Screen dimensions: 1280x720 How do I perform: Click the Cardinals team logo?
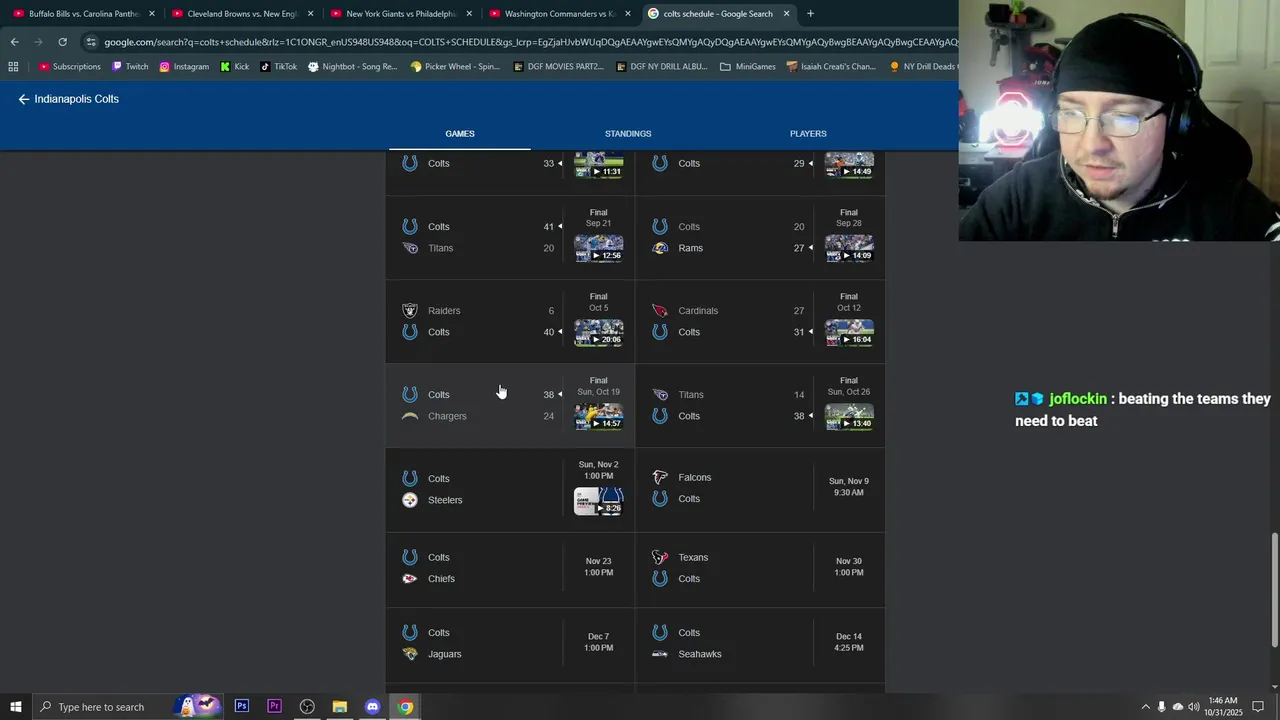660,311
